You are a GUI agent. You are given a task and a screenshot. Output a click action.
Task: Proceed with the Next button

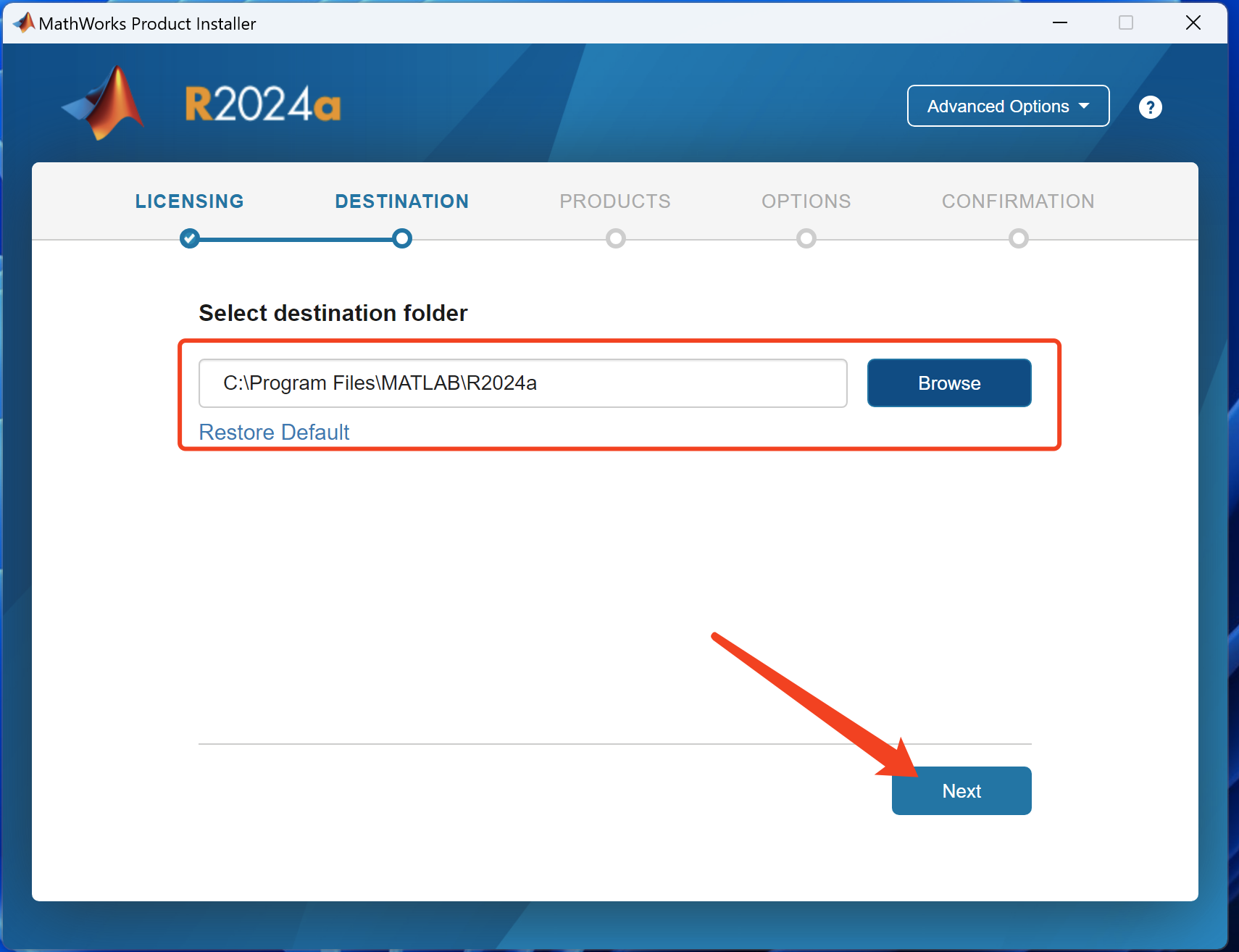[x=961, y=791]
